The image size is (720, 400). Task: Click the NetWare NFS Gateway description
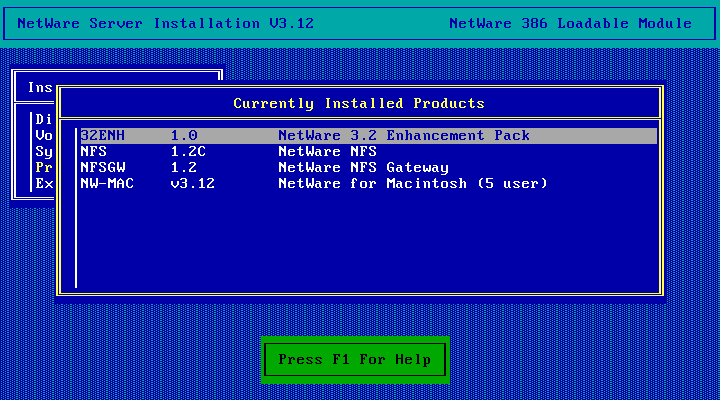(x=364, y=168)
